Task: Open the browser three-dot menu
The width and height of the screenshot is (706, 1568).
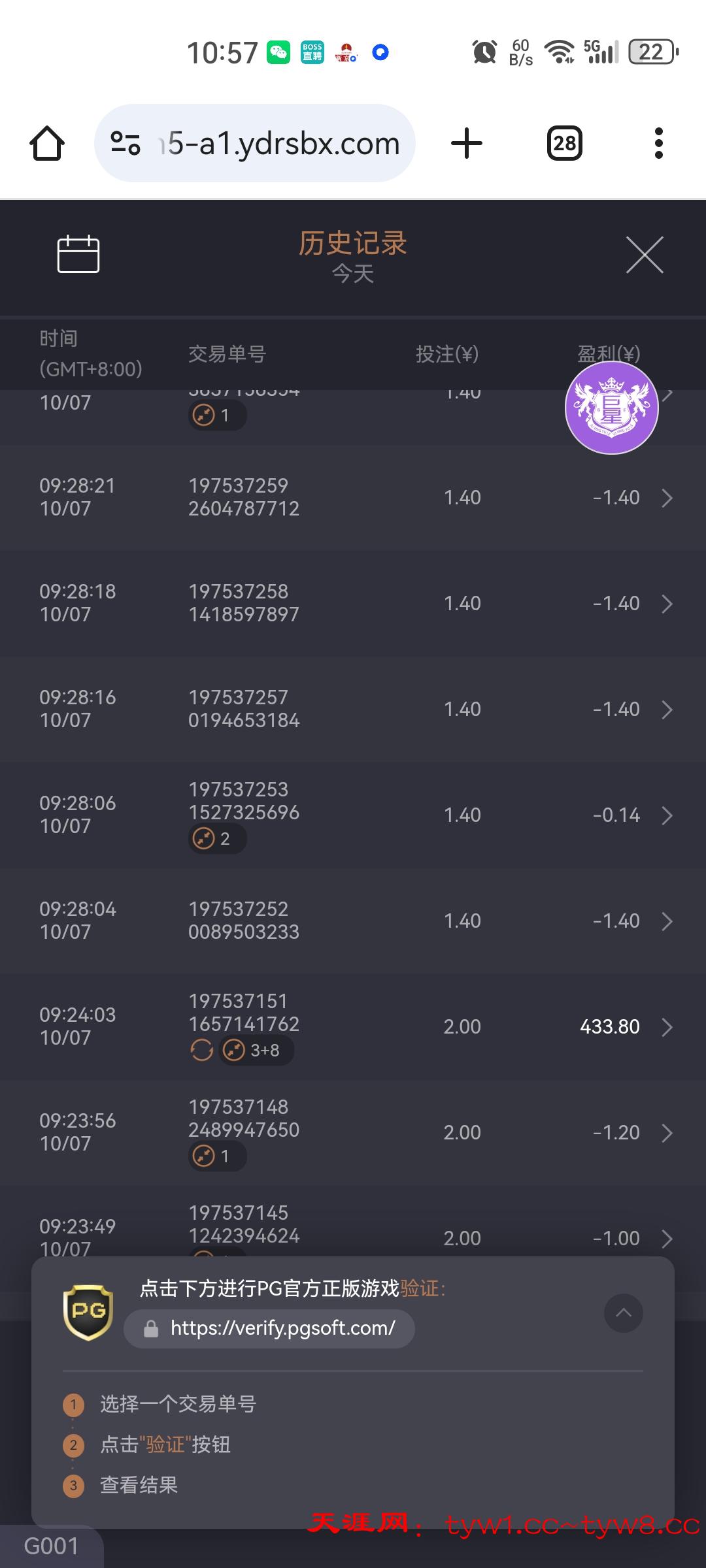Action: (658, 143)
